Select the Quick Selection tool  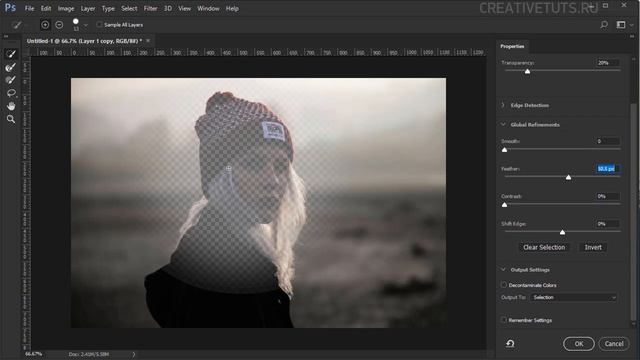tap(11, 54)
